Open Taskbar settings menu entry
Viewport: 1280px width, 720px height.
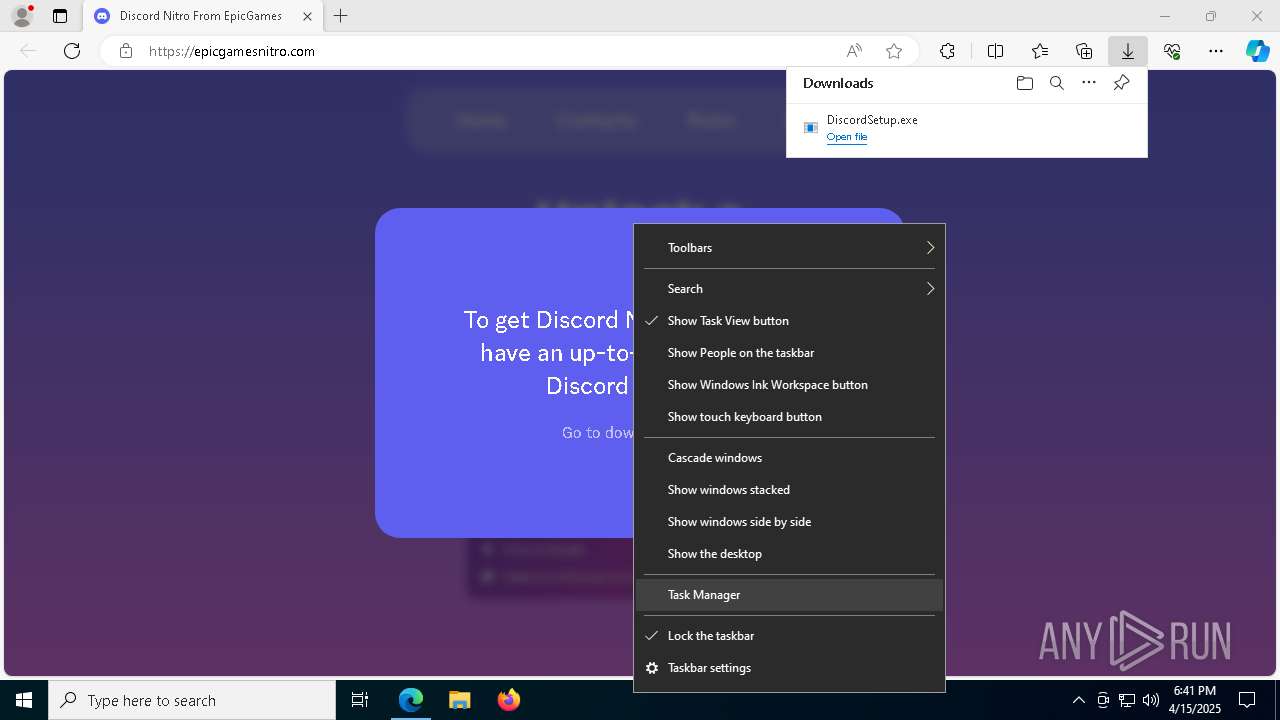point(789,668)
